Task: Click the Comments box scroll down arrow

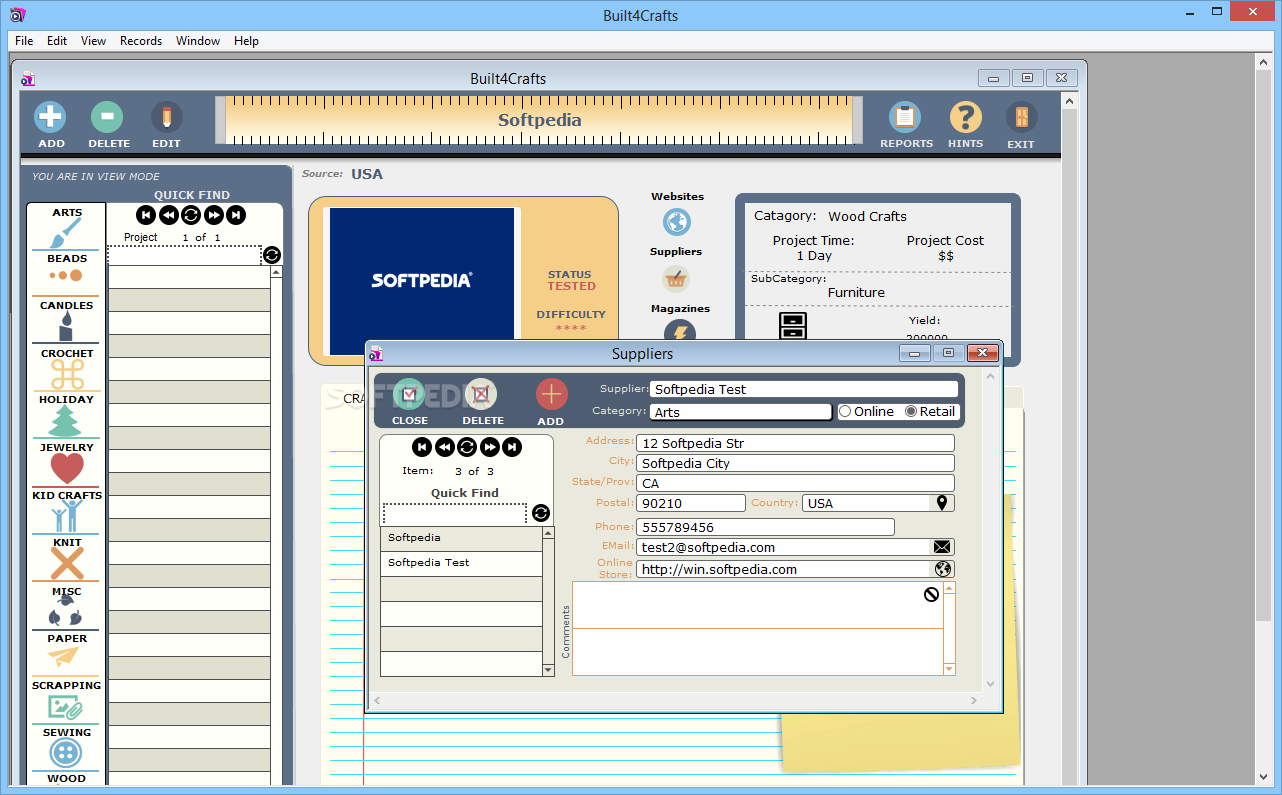Action: (x=950, y=668)
